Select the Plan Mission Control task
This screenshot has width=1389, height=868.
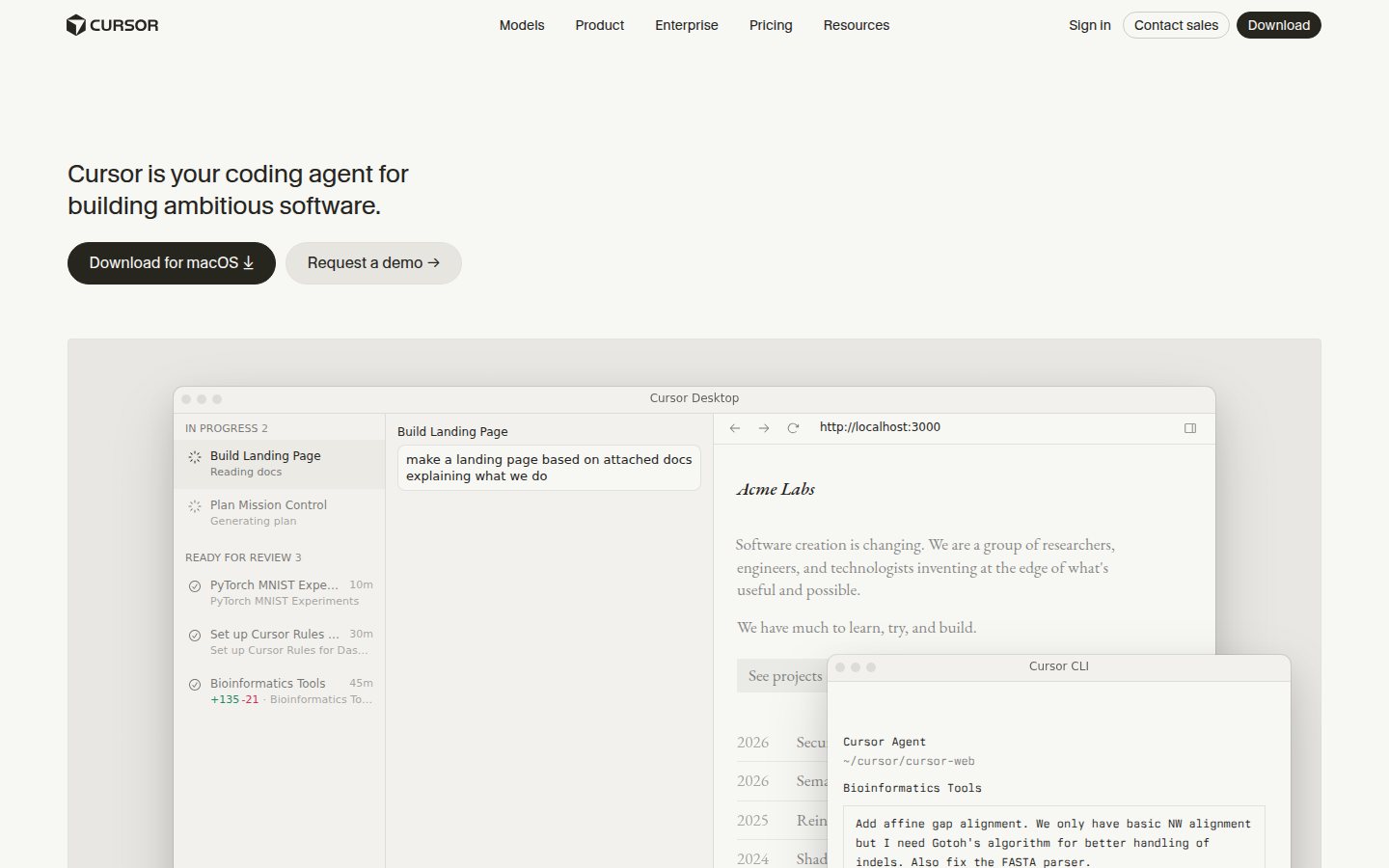click(x=280, y=513)
